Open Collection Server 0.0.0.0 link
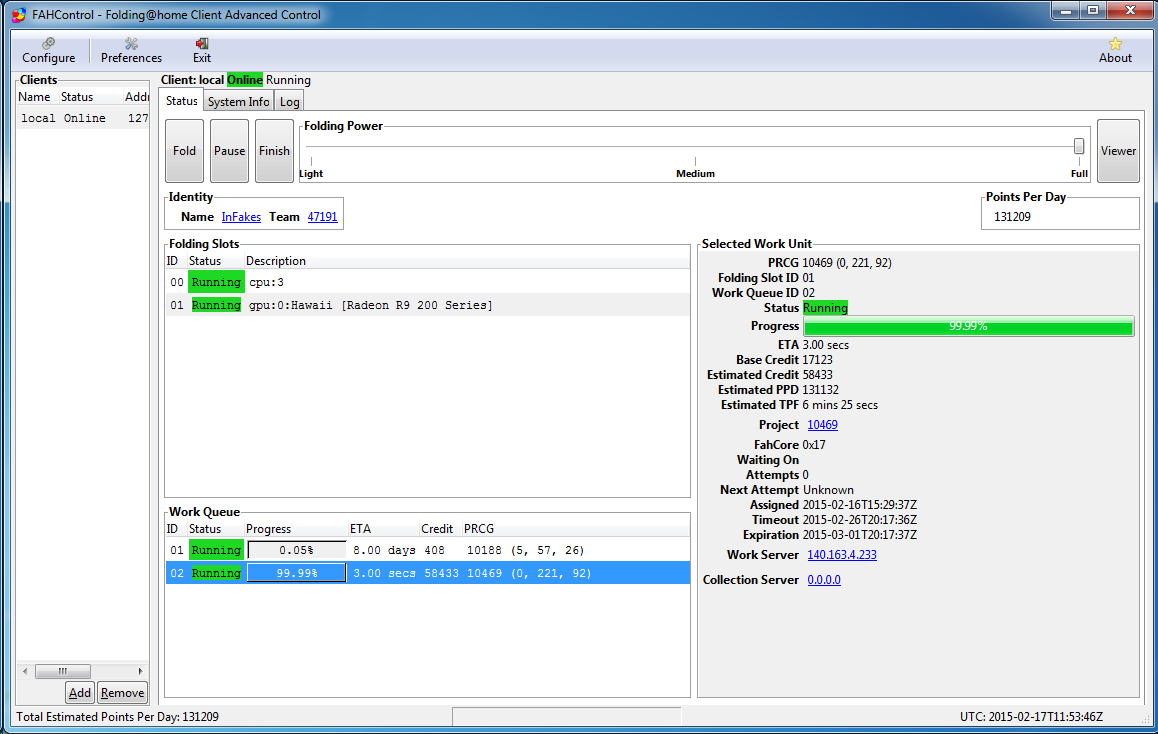This screenshot has width=1158, height=734. [823, 580]
